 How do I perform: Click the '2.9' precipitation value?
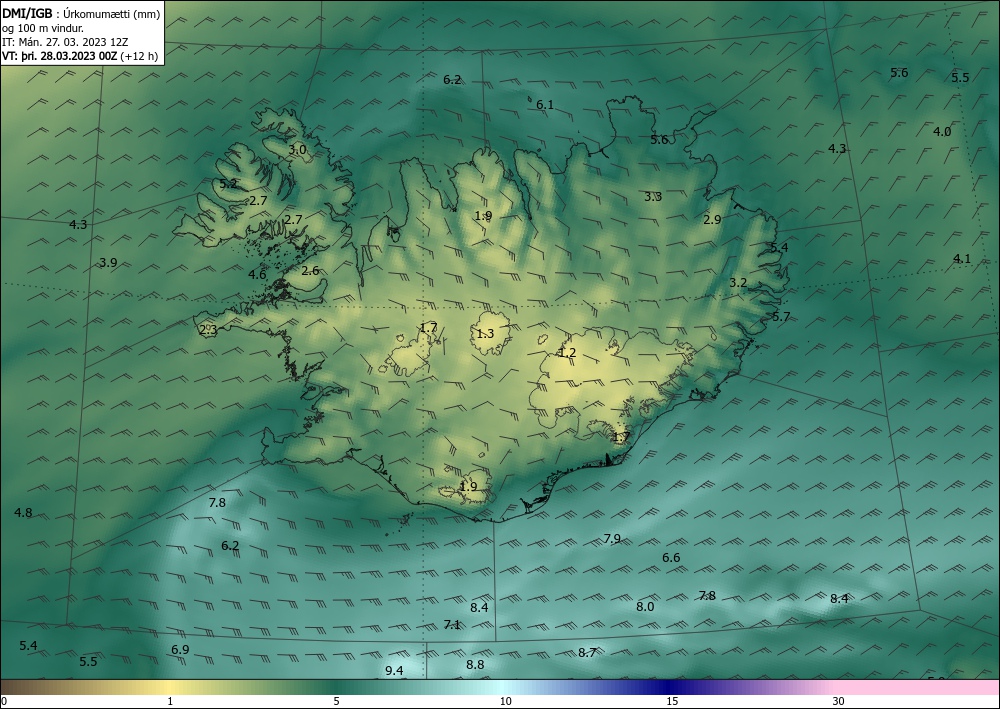712,219
